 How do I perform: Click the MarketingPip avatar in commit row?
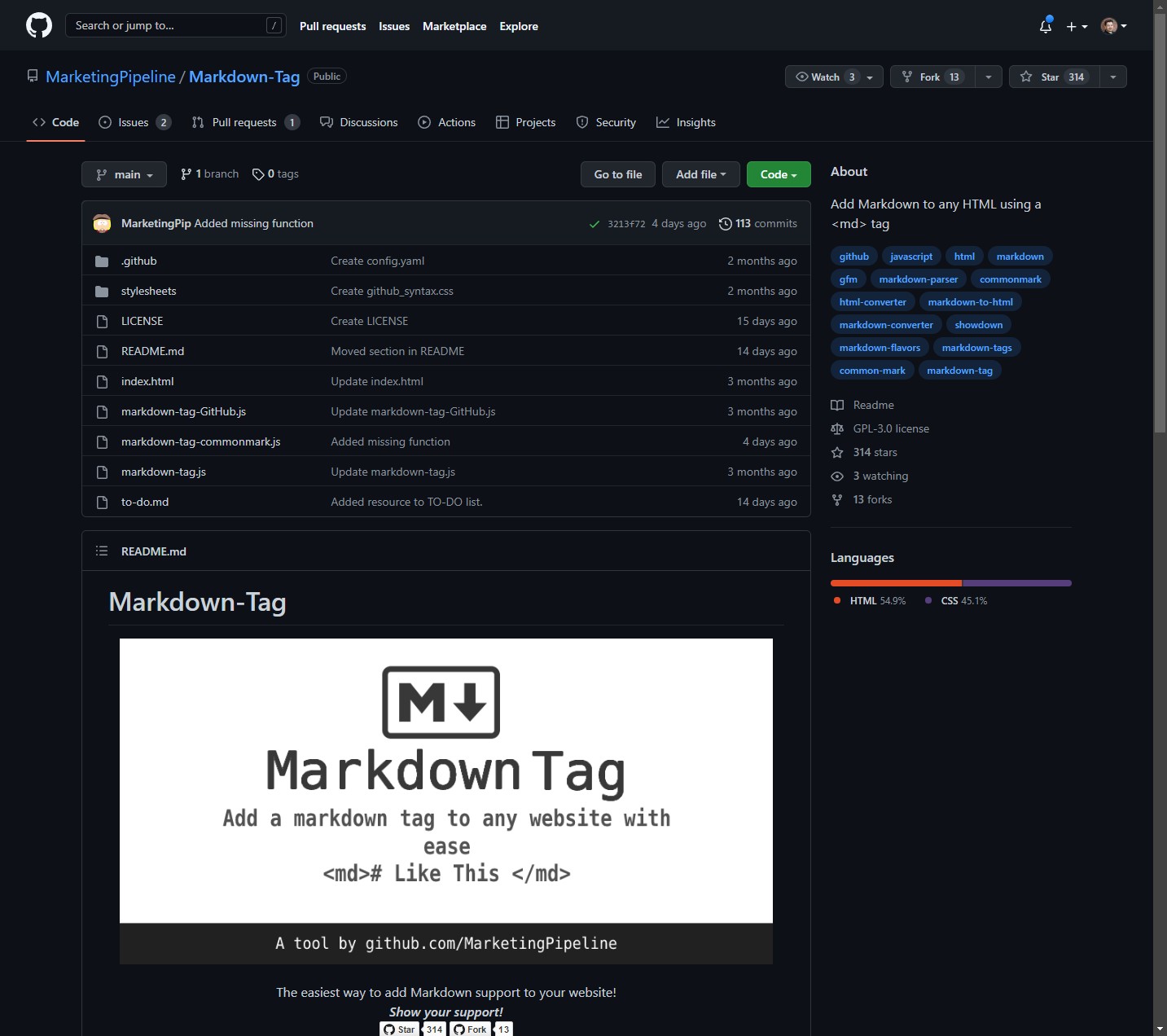pos(102,223)
